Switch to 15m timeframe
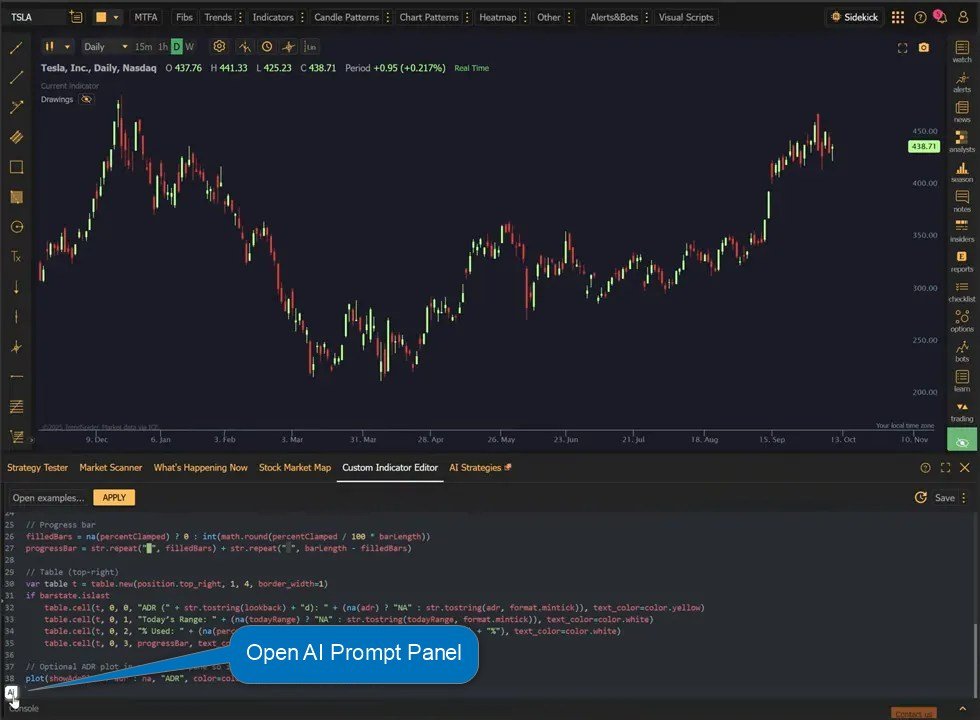This screenshot has height=720, width=980. (x=143, y=47)
